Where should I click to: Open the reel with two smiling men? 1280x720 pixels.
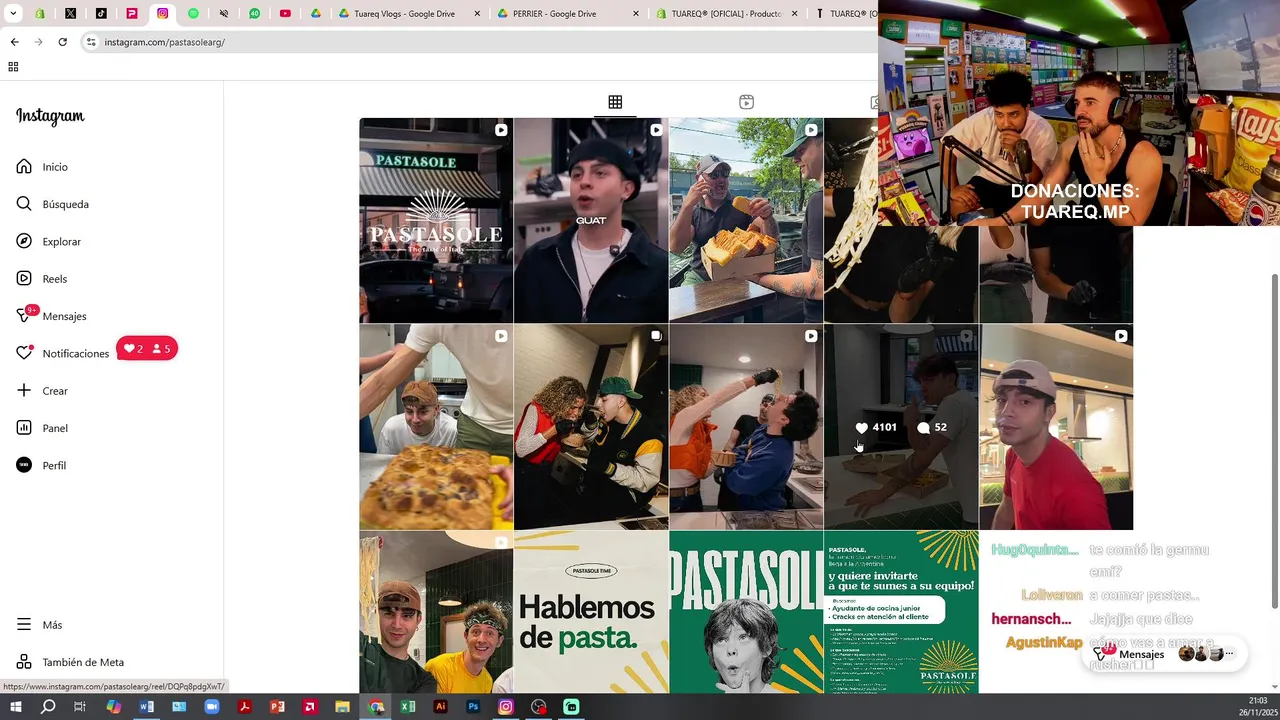436,612
